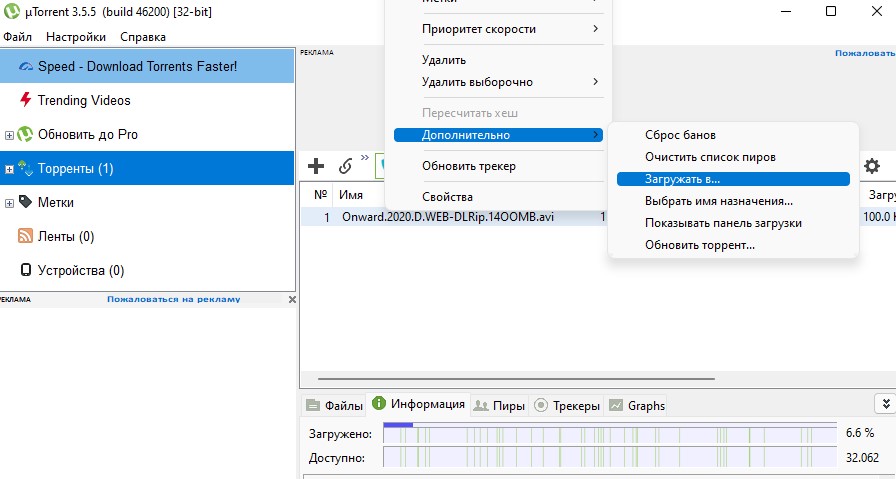Click the green µTorrent icon beside Обновить до Pro

[25, 134]
